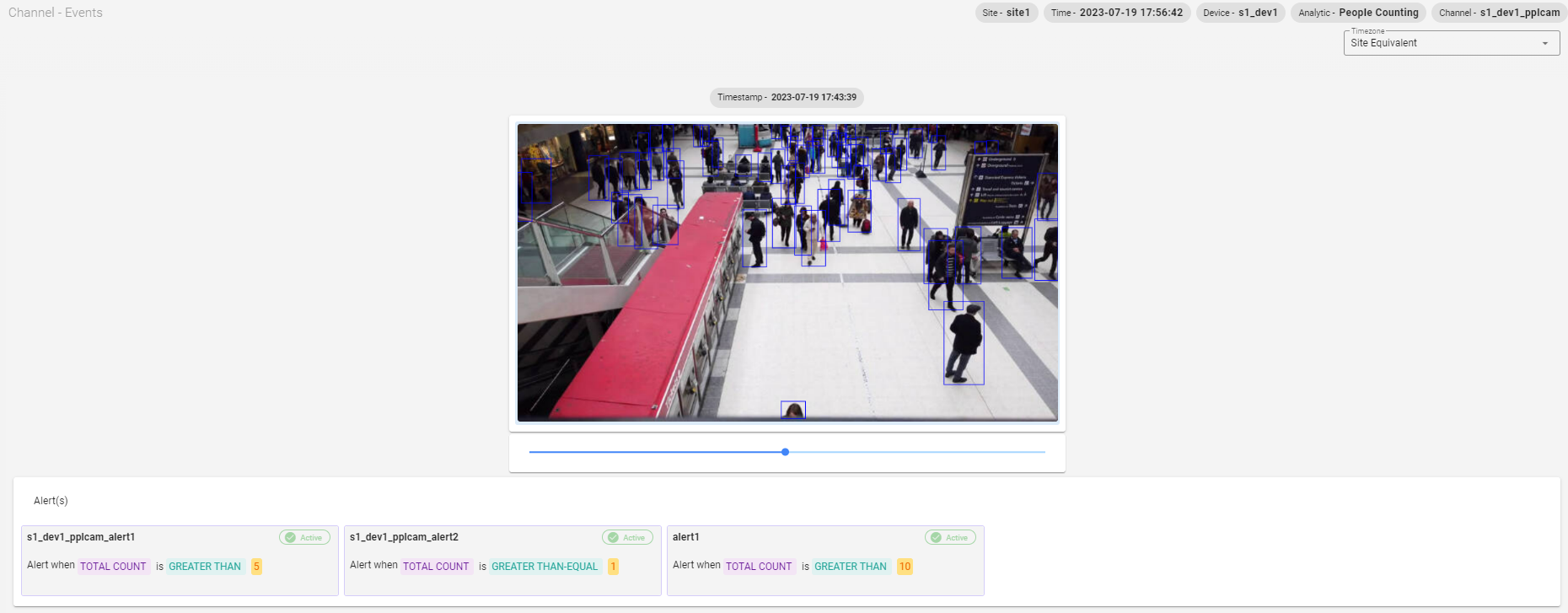The image size is (1568, 613).
Task: Select the Channel - s1_dev1_pplcam chip
Action: (x=1499, y=13)
